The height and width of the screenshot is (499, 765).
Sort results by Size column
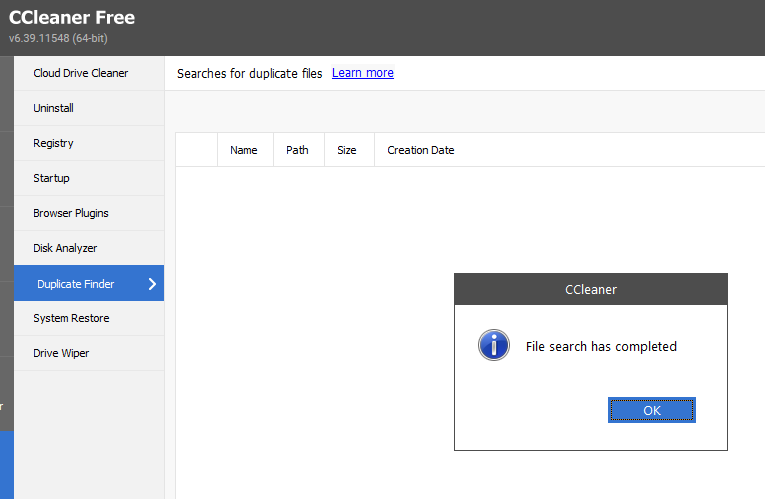(349, 150)
